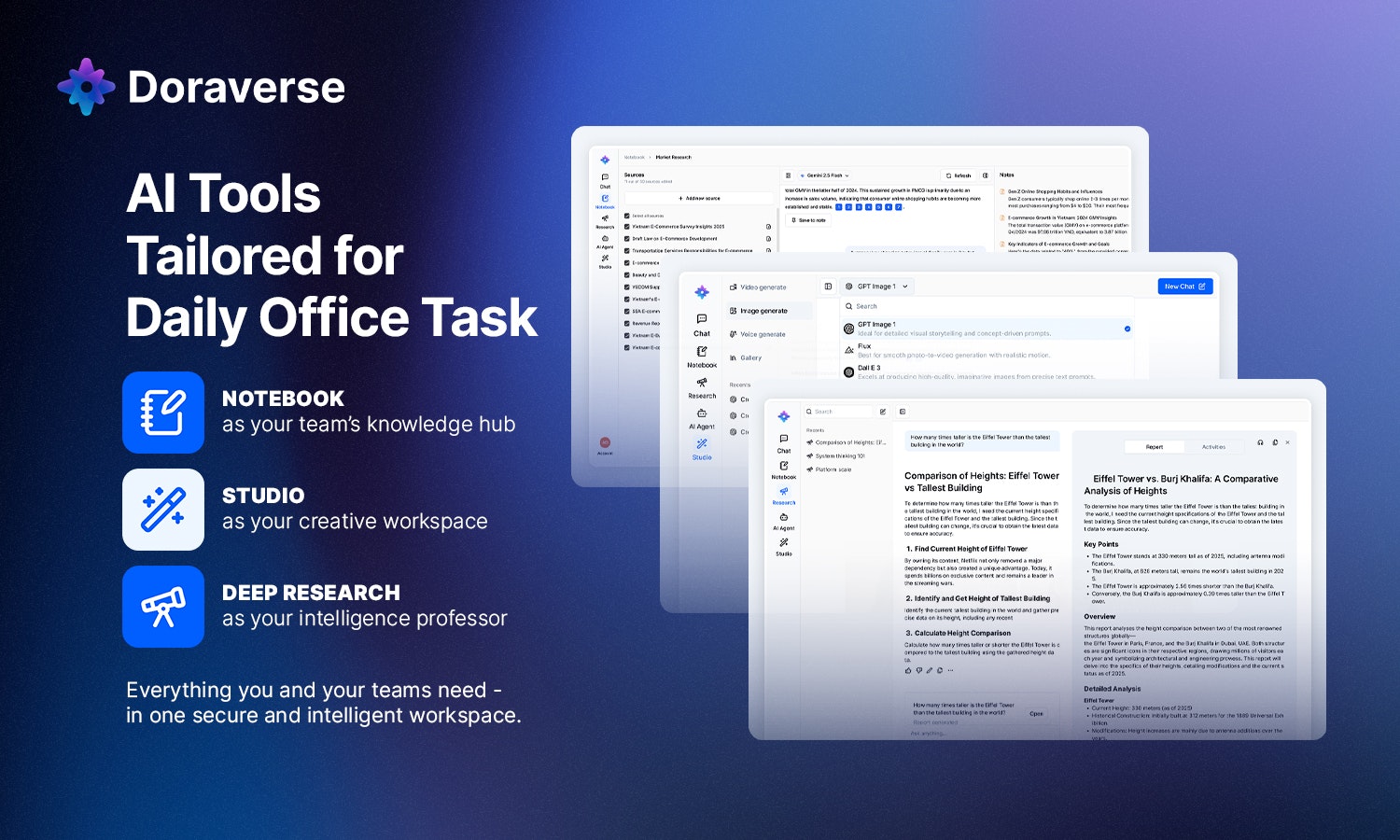The height and width of the screenshot is (840, 1400).
Task: Click the Studio magic wand feature icon
Action: click(163, 510)
